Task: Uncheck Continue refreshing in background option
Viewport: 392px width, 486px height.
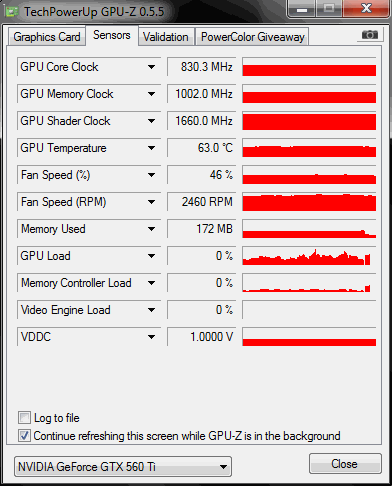Action: coord(24,436)
